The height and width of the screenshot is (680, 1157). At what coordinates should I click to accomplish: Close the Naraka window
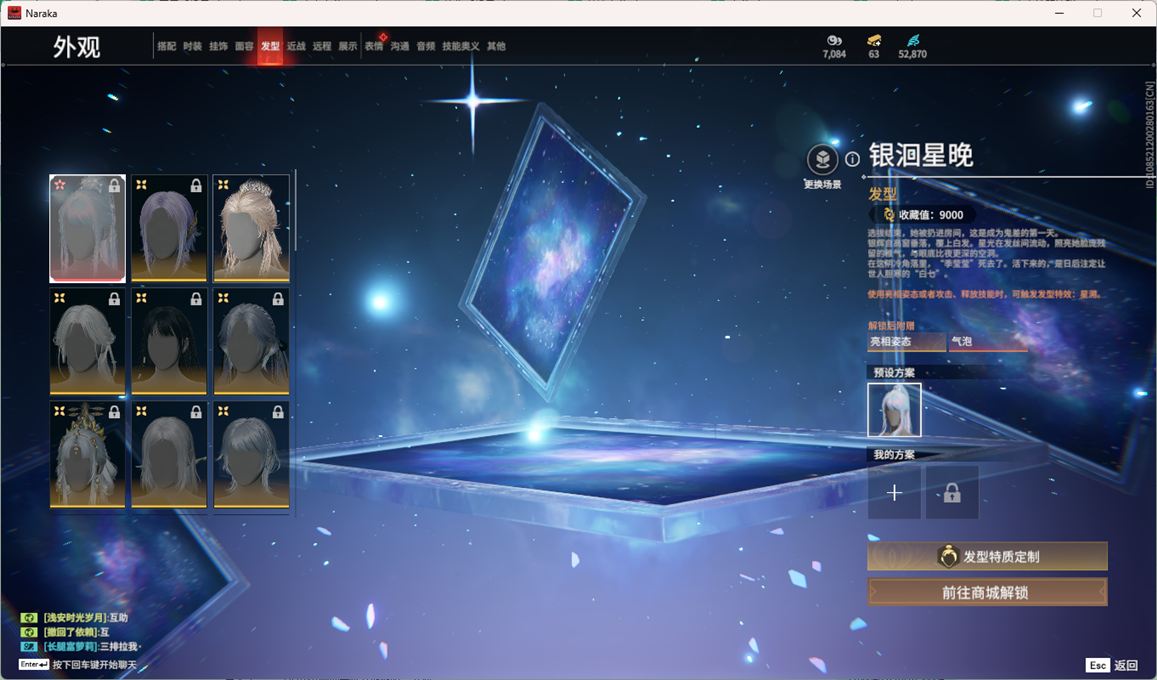[x=1136, y=13]
